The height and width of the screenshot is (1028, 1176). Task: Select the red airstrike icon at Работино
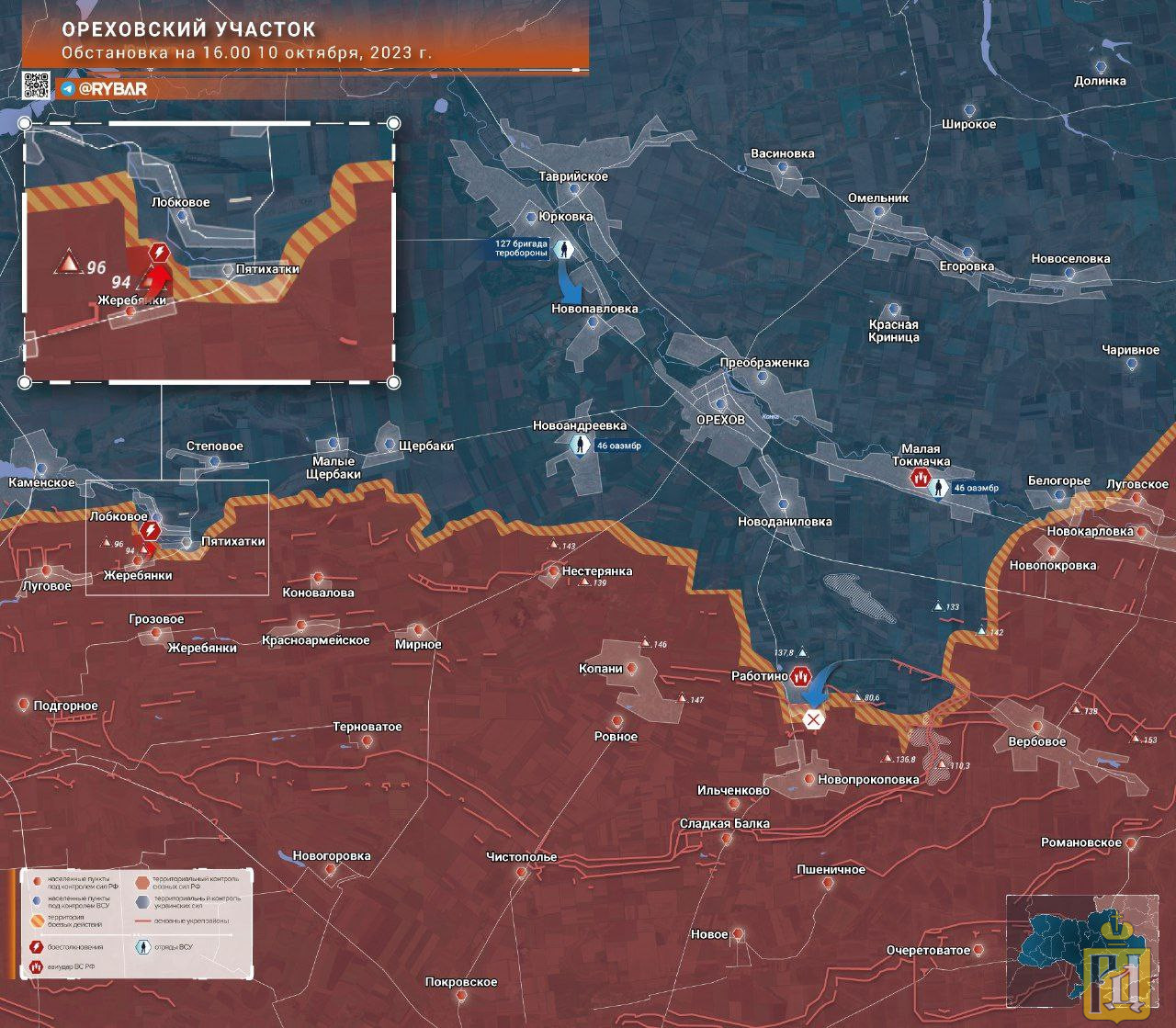tap(800, 677)
